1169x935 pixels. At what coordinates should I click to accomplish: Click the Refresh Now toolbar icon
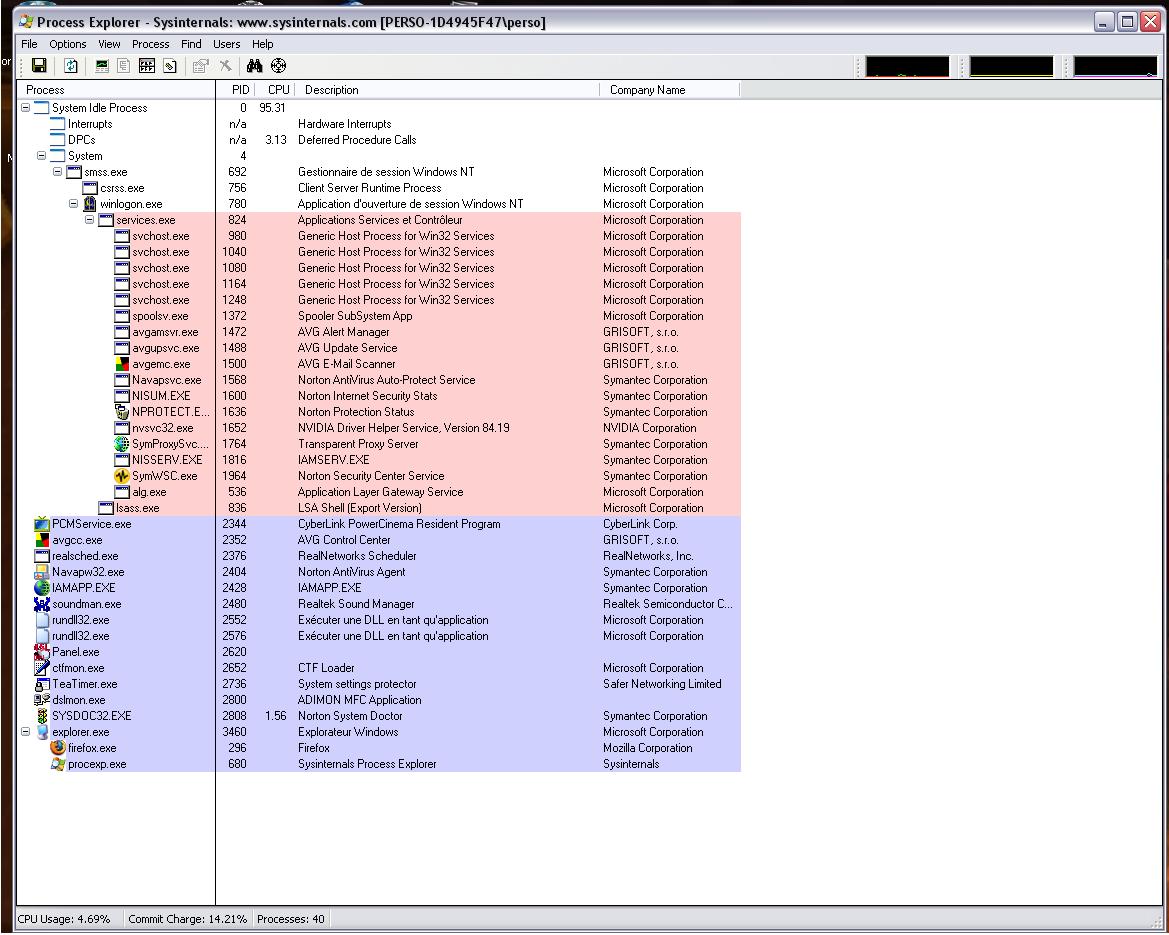(71, 66)
